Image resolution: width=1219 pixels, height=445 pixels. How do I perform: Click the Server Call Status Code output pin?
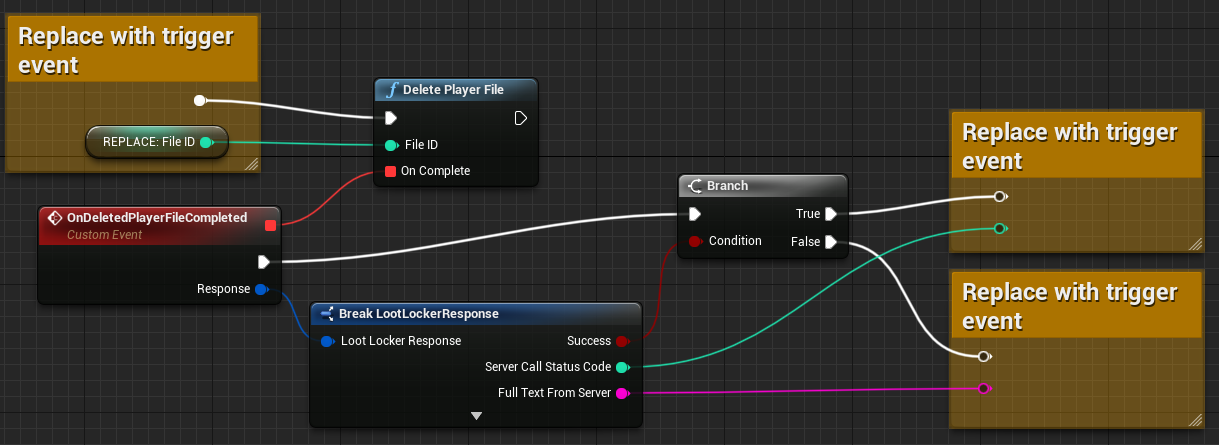[x=622, y=367]
